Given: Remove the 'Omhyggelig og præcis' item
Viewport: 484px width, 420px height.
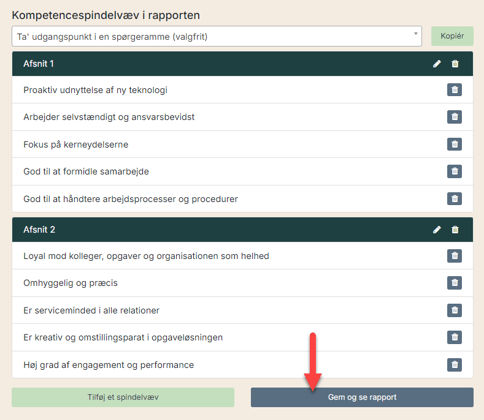Looking at the screenshot, I should [x=454, y=283].
